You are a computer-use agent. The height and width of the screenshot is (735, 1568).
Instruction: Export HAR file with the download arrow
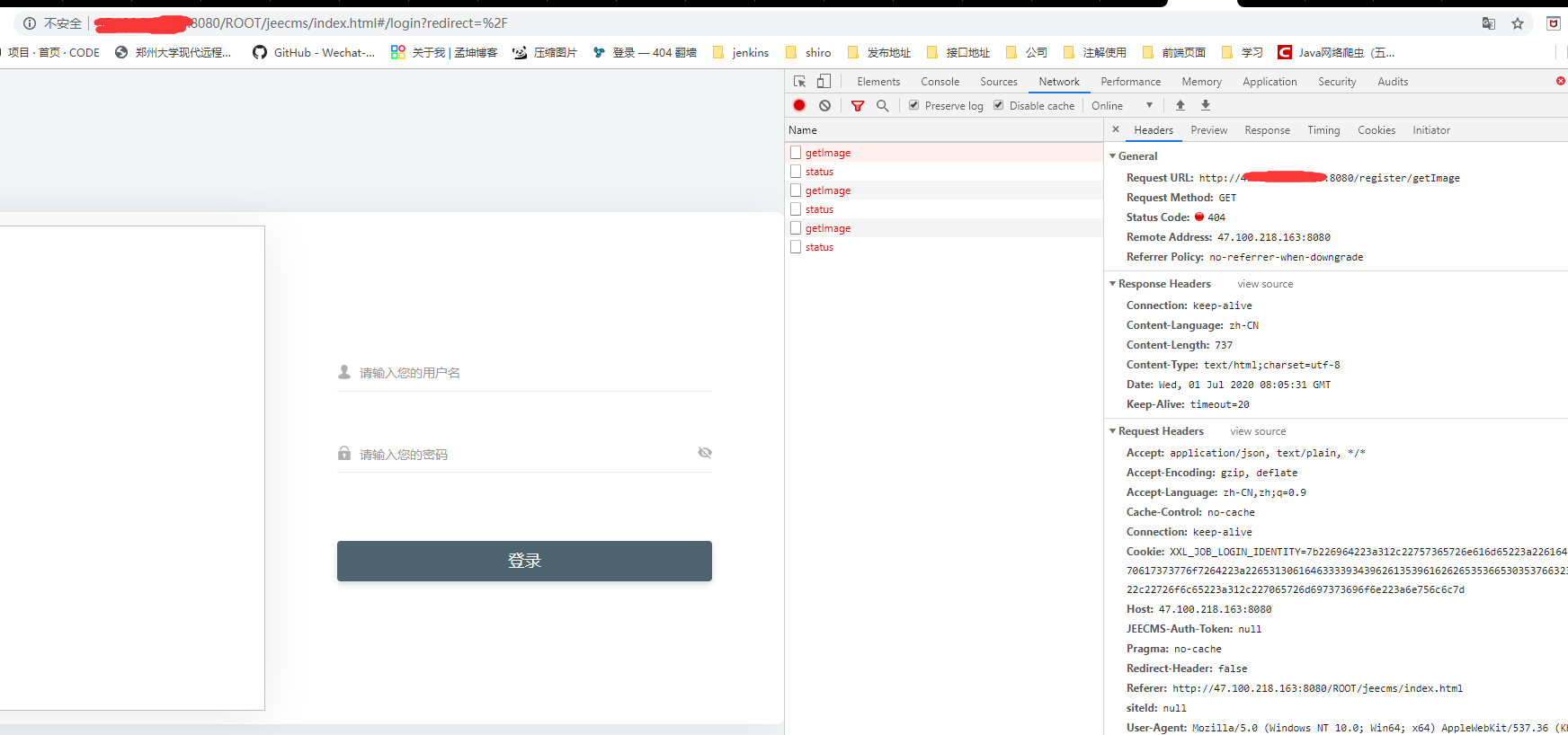tap(1206, 105)
